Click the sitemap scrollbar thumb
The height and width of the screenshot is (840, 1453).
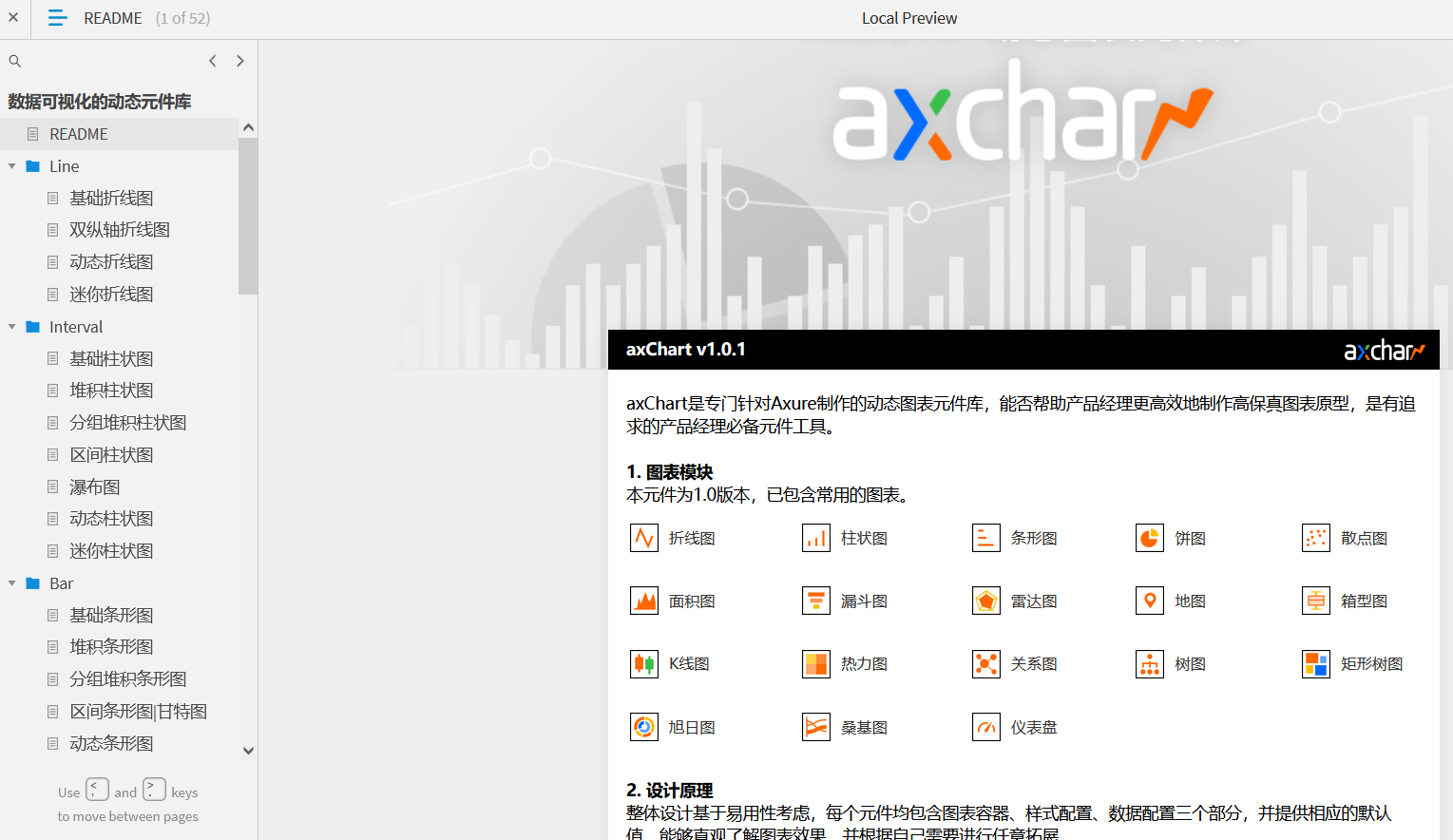click(x=248, y=216)
